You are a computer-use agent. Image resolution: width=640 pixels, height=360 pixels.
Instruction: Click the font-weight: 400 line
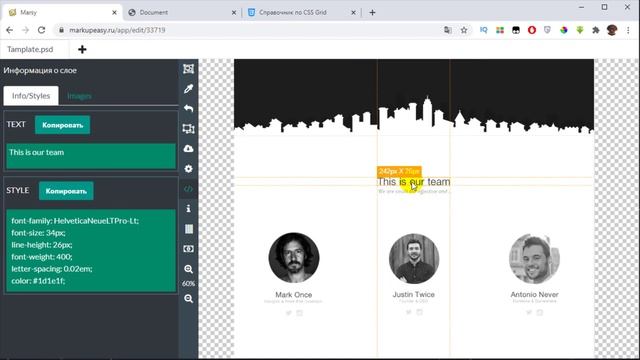coord(42,257)
